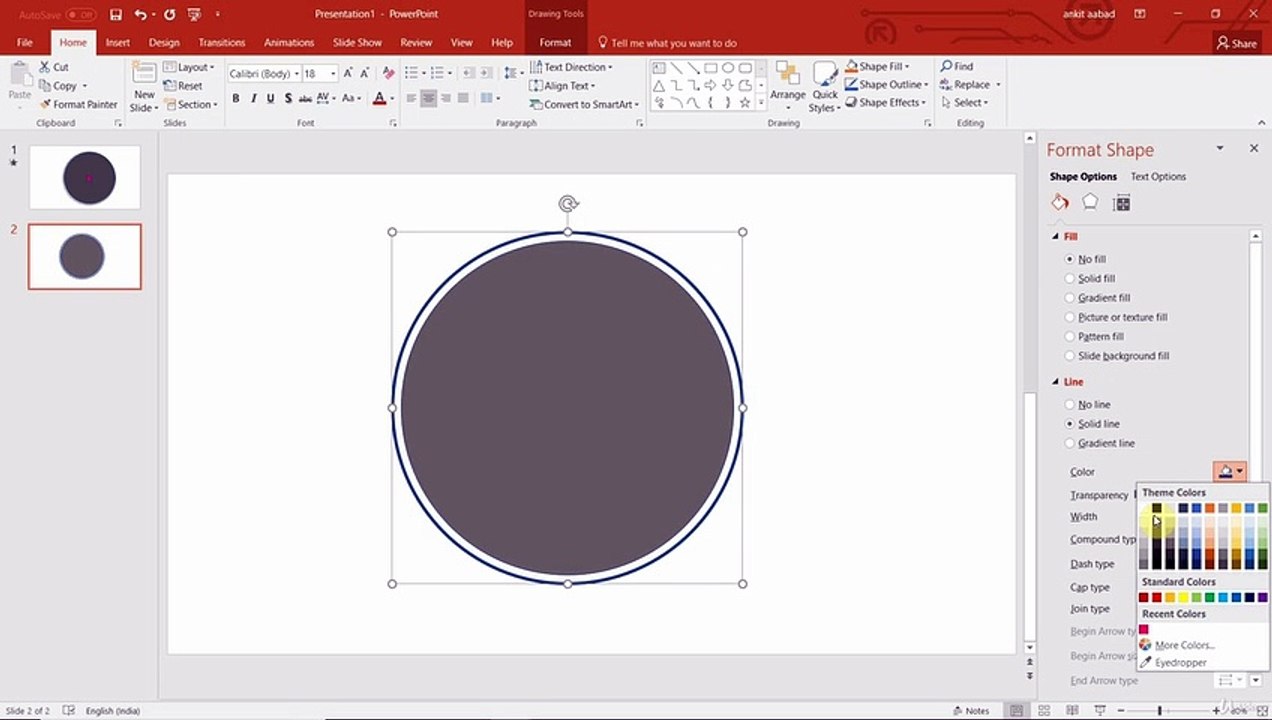Click the Cut scissors icon
1272x720 pixels.
45,67
